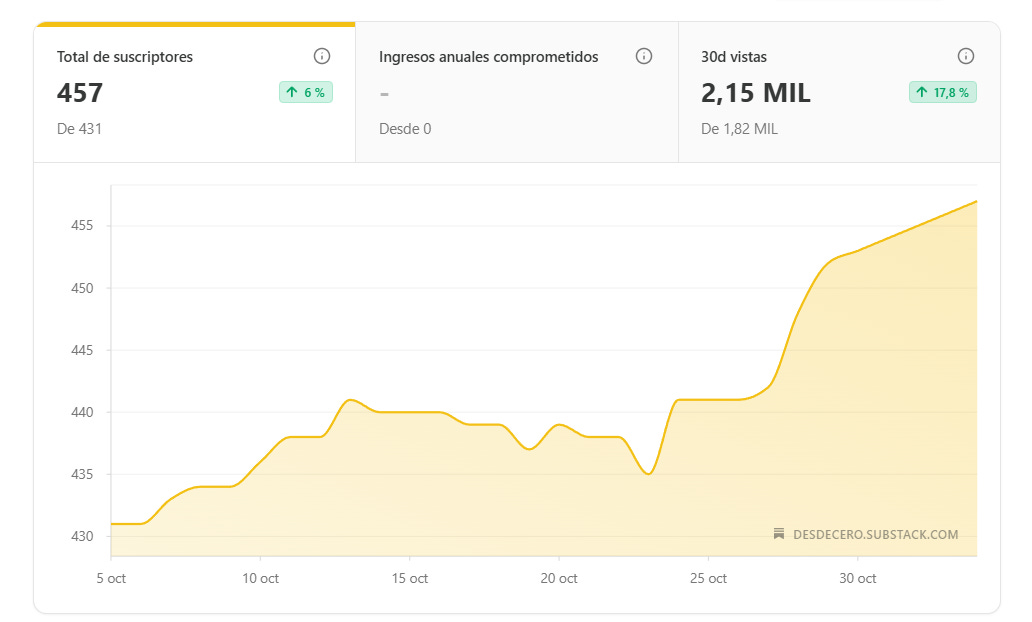
Task: Click the 445 y-axis label
Action: tap(82, 350)
